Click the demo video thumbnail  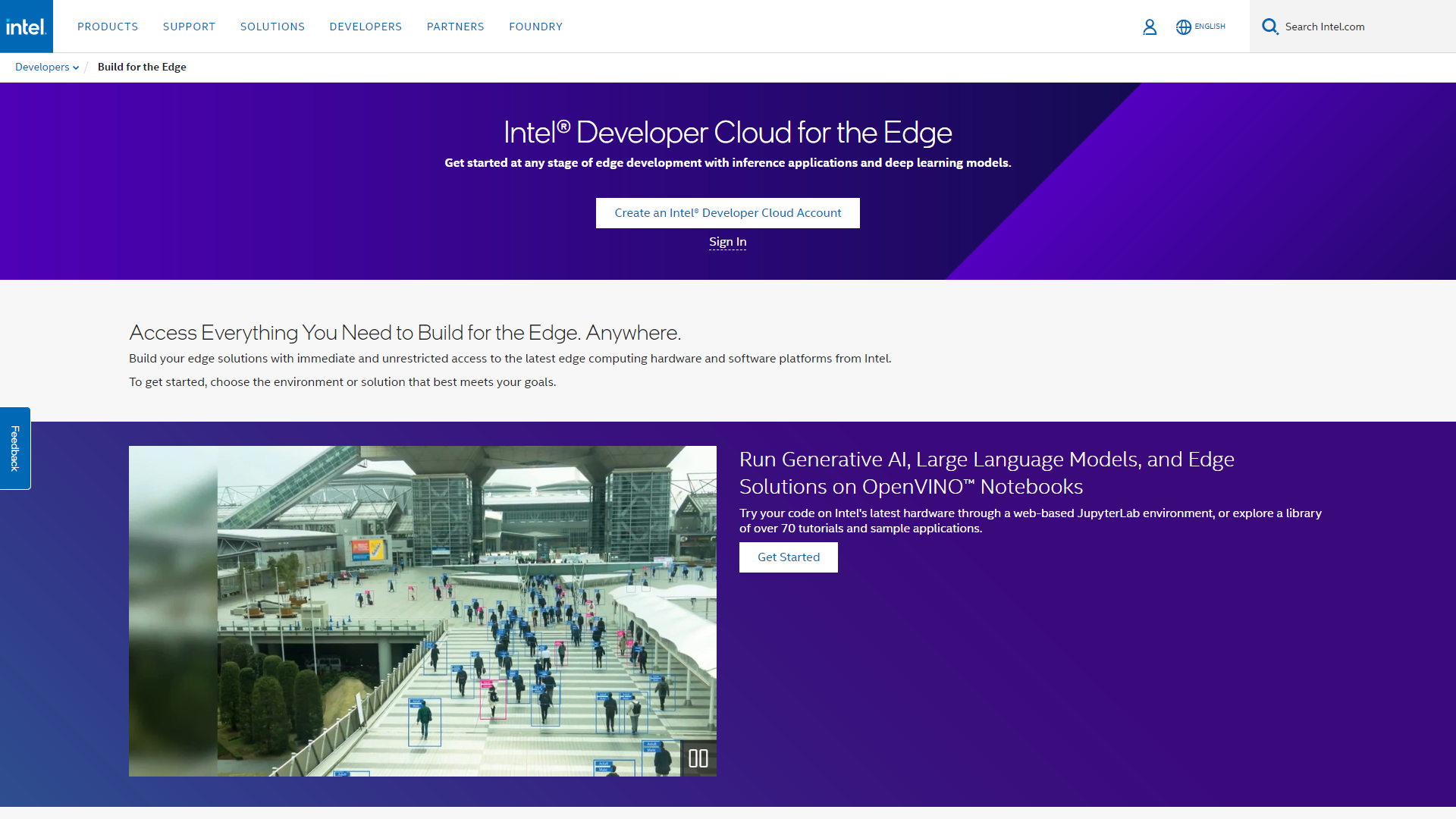[x=422, y=611]
